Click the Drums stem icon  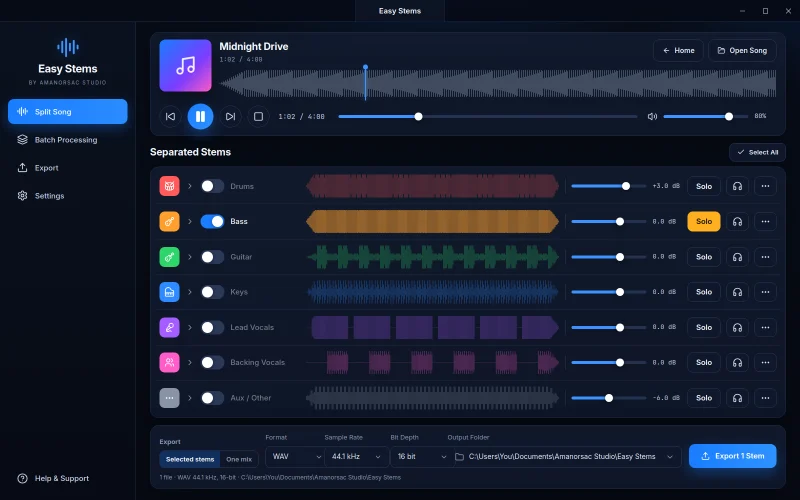(x=169, y=186)
